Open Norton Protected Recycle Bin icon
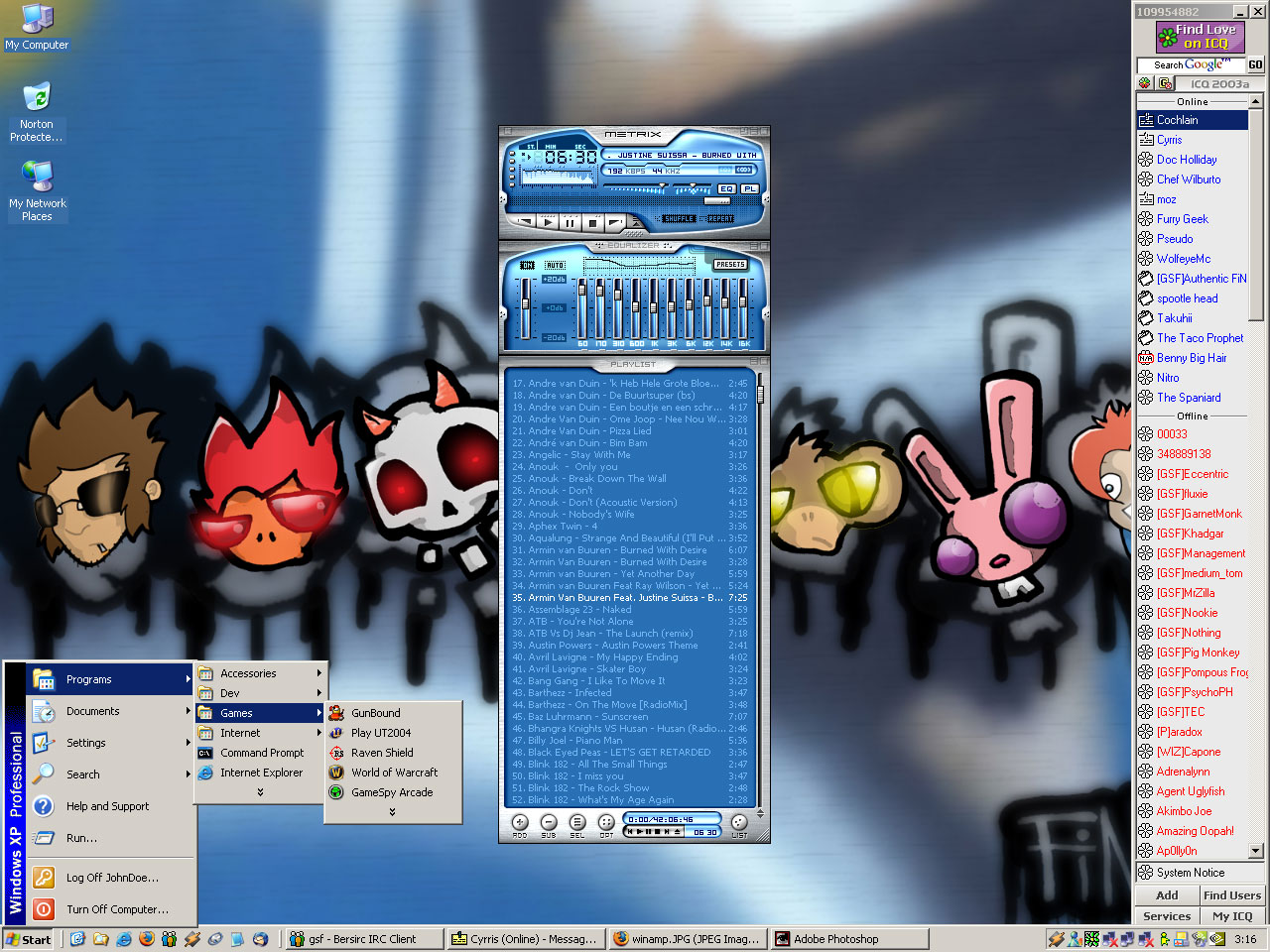Screen dimensions: 1270x952 pyautogui.click(x=37, y=112)
